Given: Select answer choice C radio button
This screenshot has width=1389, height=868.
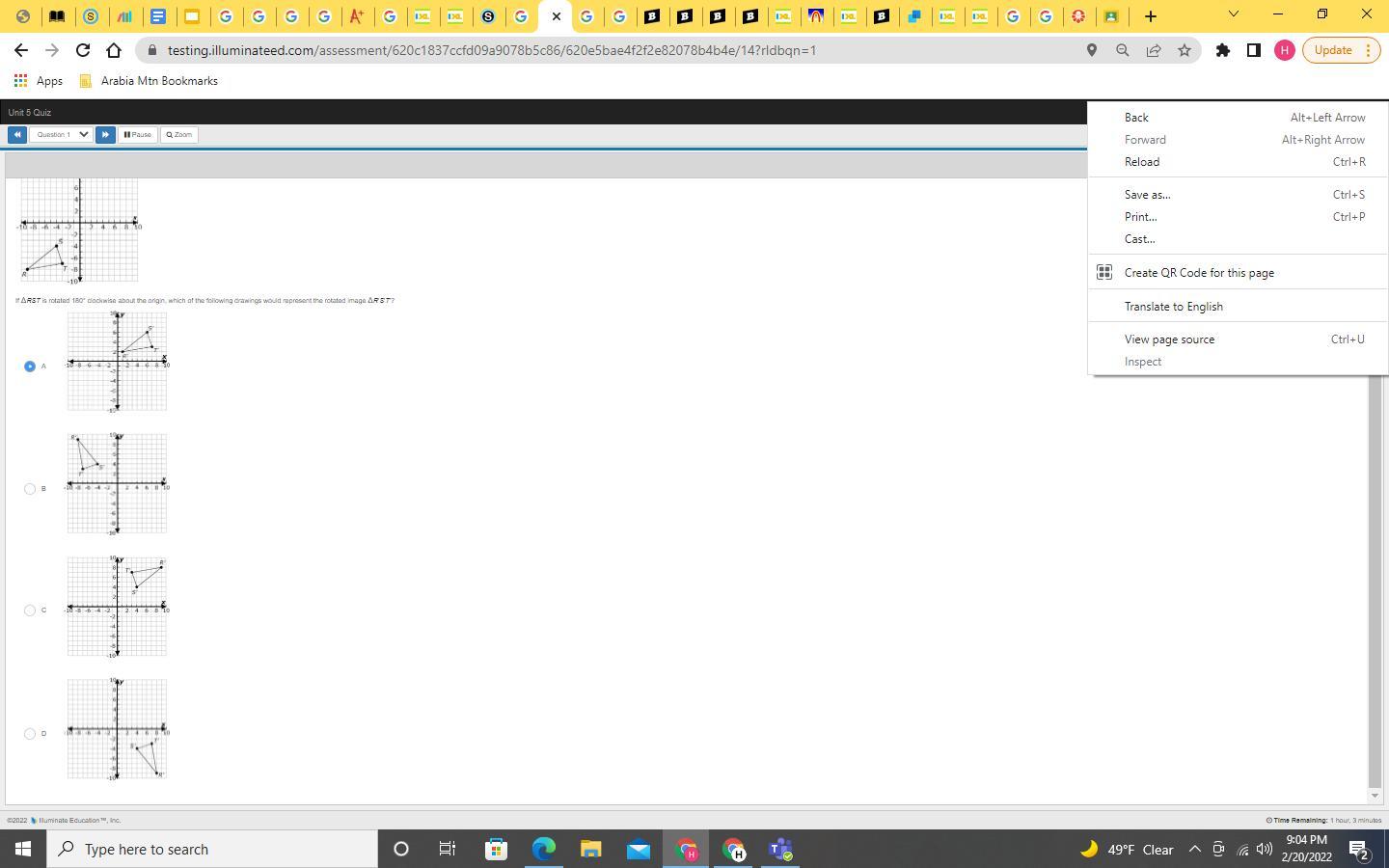Looking at the screenshot, I should [x=30, y=610].
